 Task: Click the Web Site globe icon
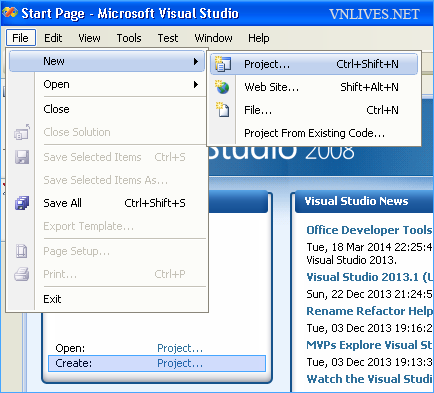point(222,87)
